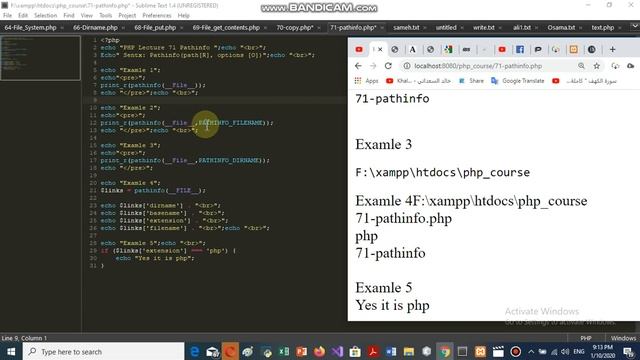Switch to the 66-Dirname.php tab
This screenshot has height=360, width=640.
95,28
